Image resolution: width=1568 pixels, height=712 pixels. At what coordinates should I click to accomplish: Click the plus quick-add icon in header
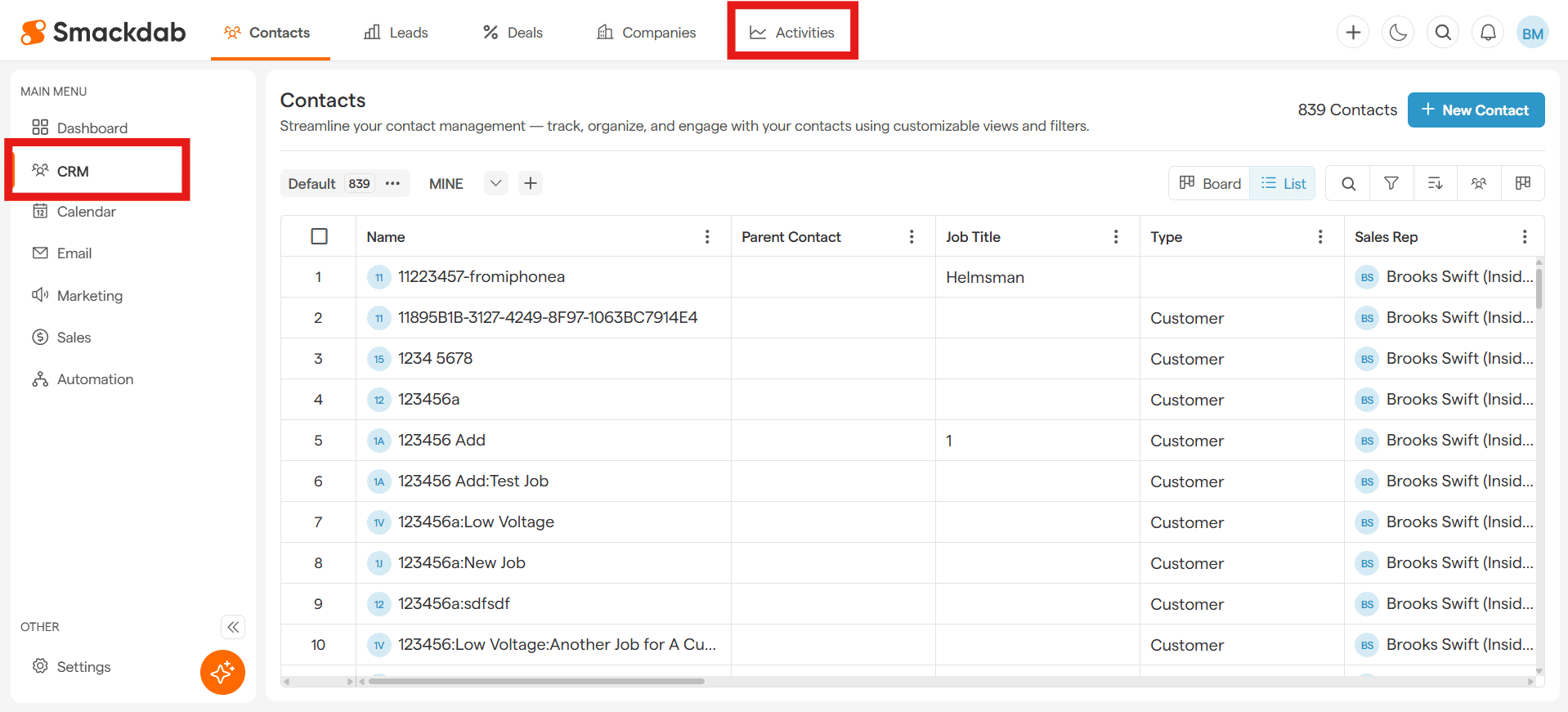[1353, 33]
